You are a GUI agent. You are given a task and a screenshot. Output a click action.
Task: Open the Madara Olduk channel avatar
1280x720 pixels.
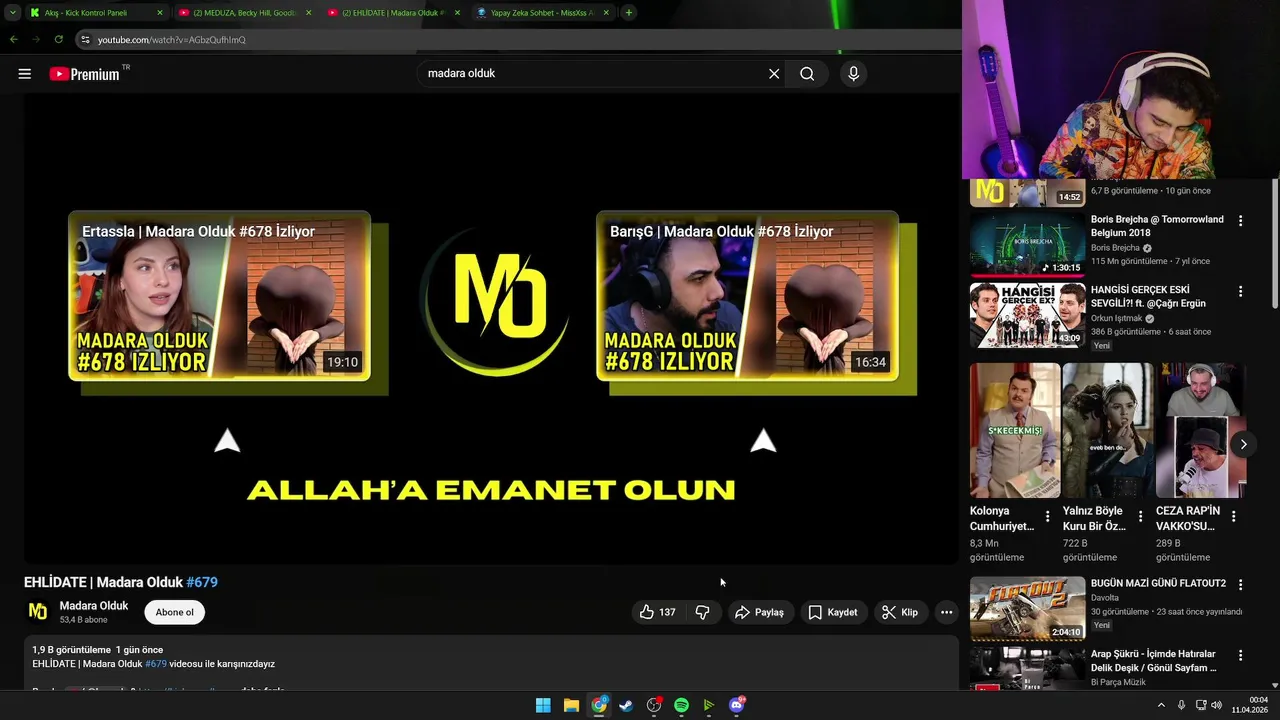[x=38, y=612]
